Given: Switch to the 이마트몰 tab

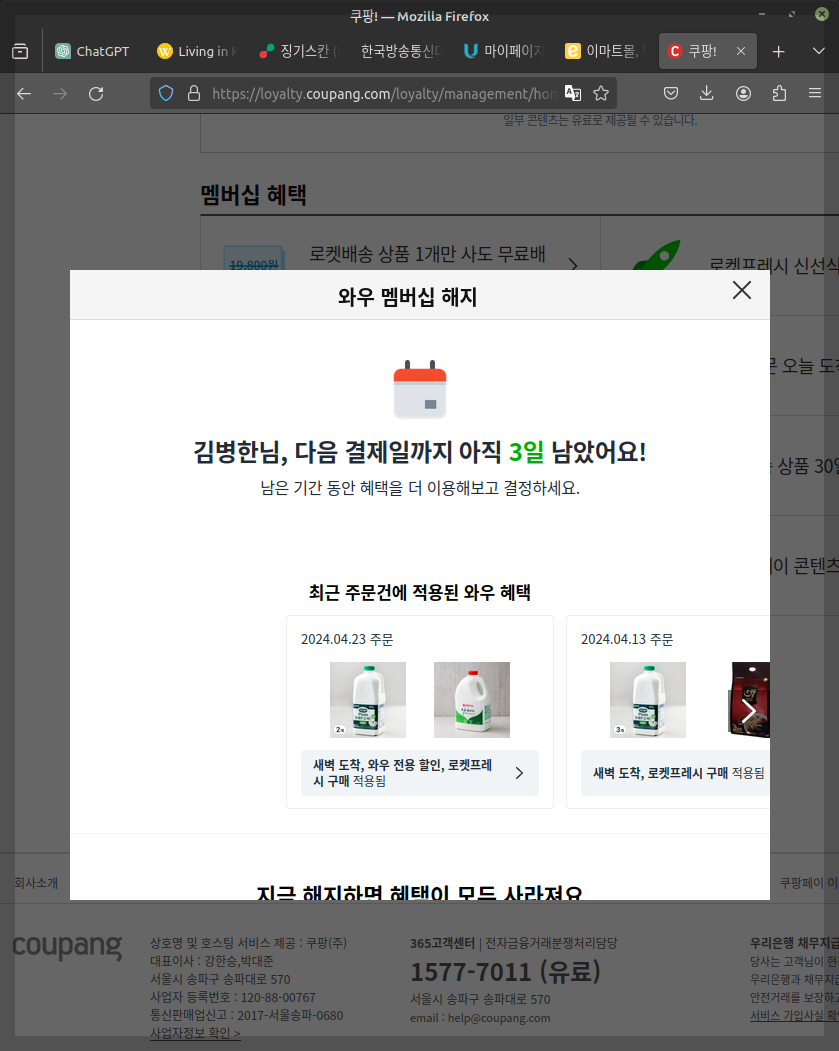Looking at the screenshot, I should [605, 51].
